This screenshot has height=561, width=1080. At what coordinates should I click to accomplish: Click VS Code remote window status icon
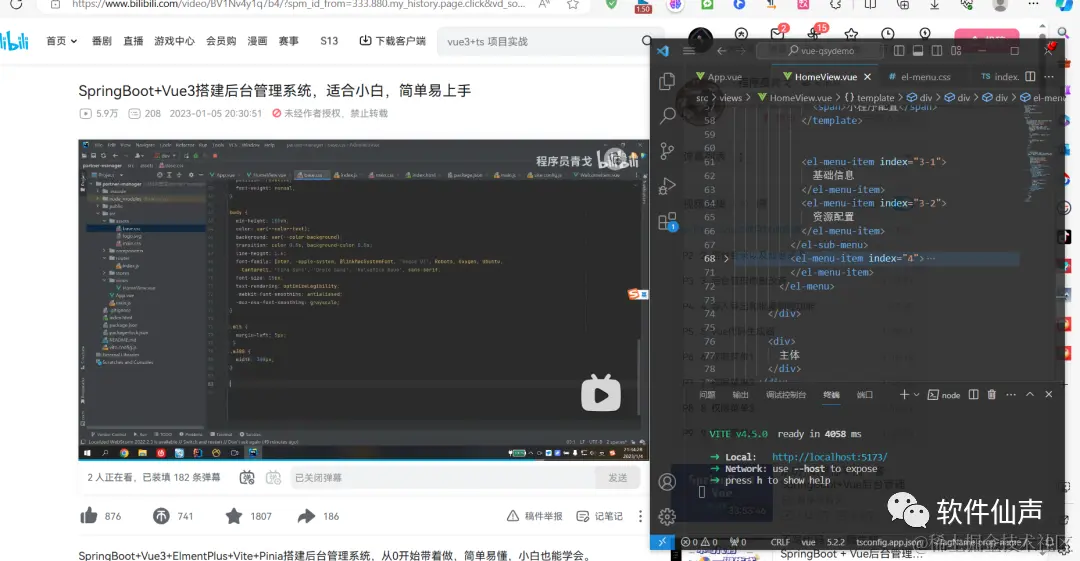point(661,542)
